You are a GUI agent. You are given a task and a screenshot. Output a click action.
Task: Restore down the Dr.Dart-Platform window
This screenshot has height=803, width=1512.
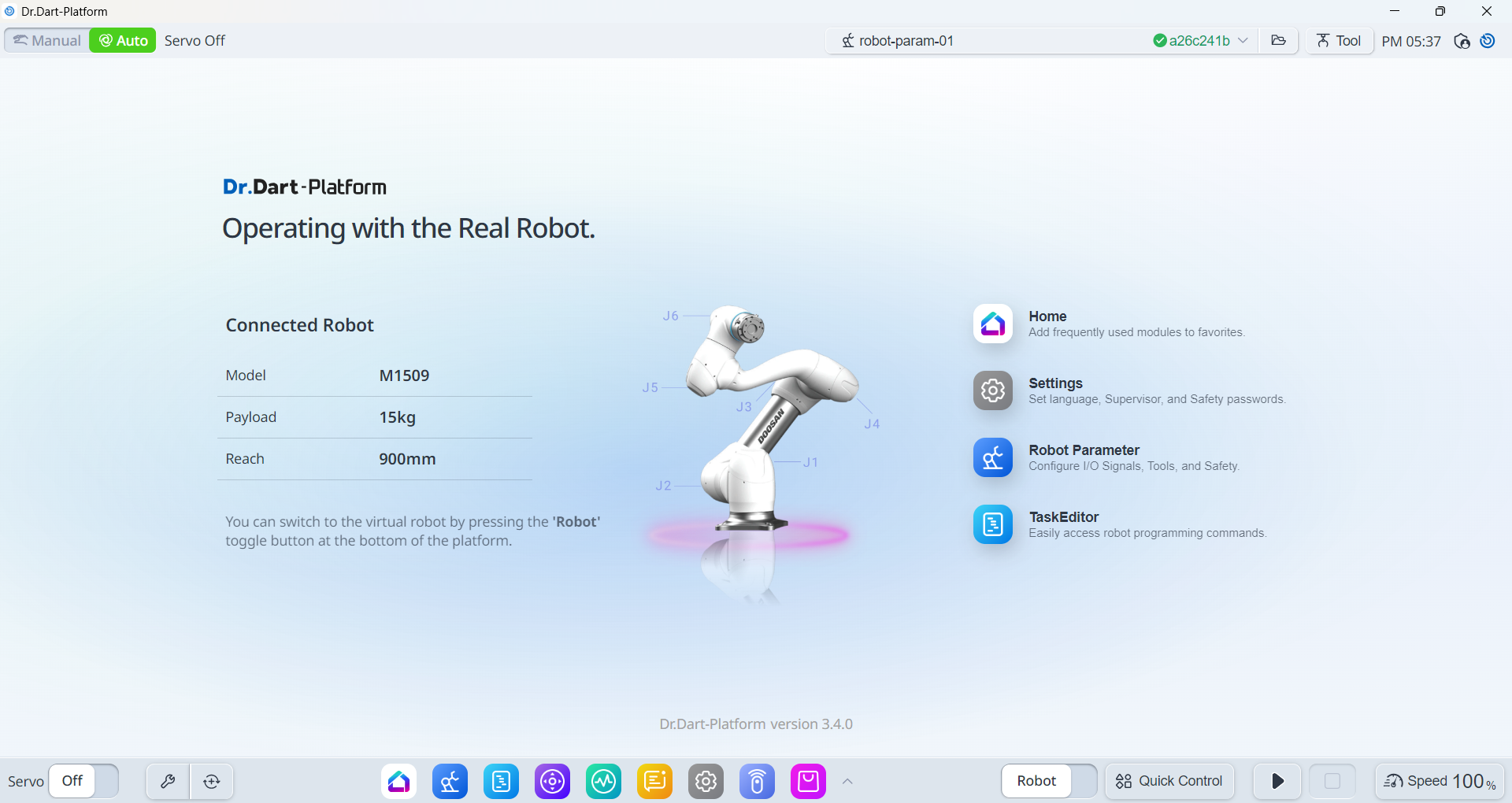coord(1440,11)
